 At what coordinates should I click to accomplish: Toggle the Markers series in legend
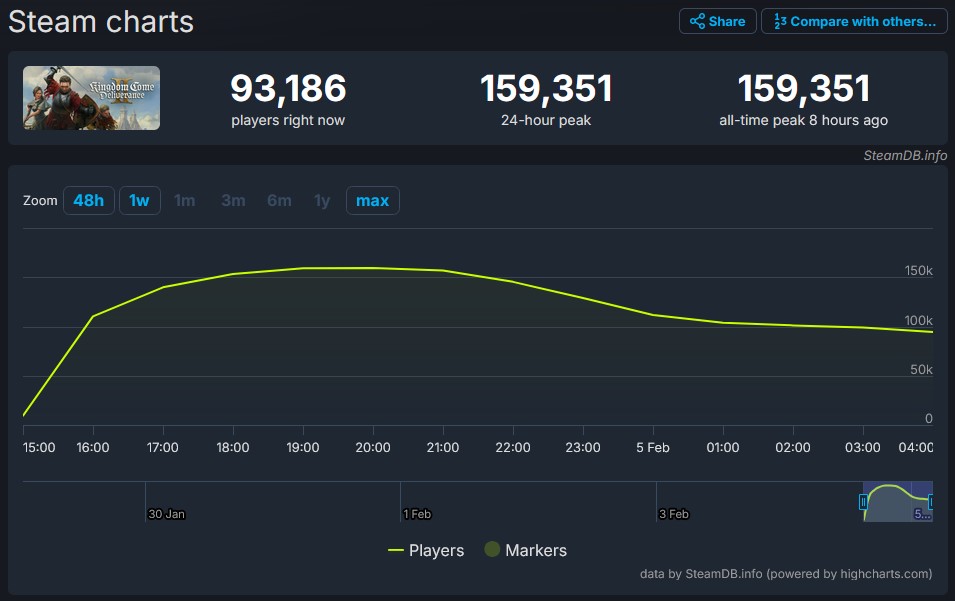click(526, 550)
